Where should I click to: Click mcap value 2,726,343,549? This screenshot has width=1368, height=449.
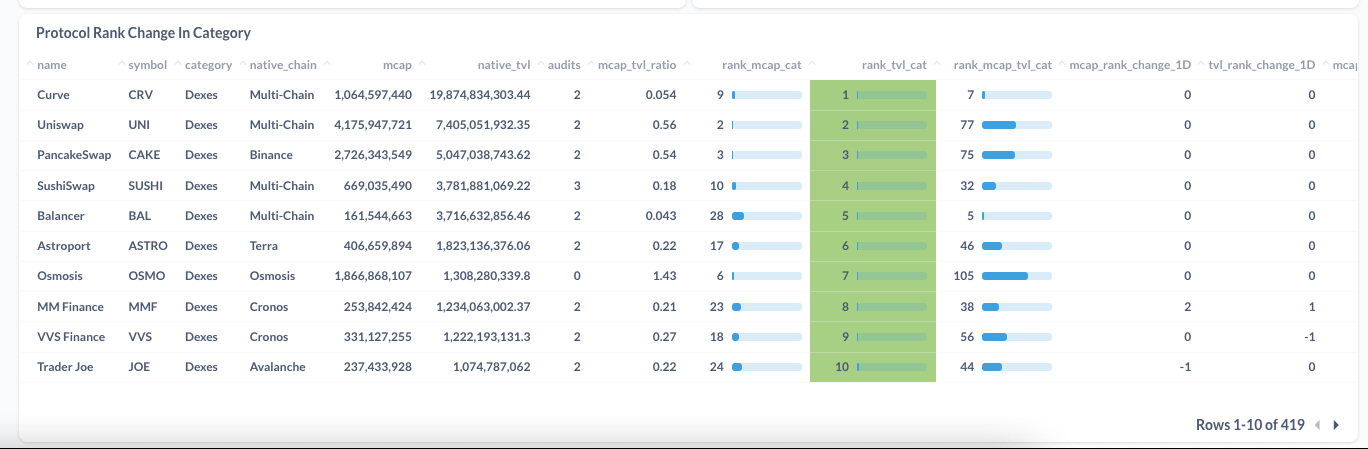(373, 155)
